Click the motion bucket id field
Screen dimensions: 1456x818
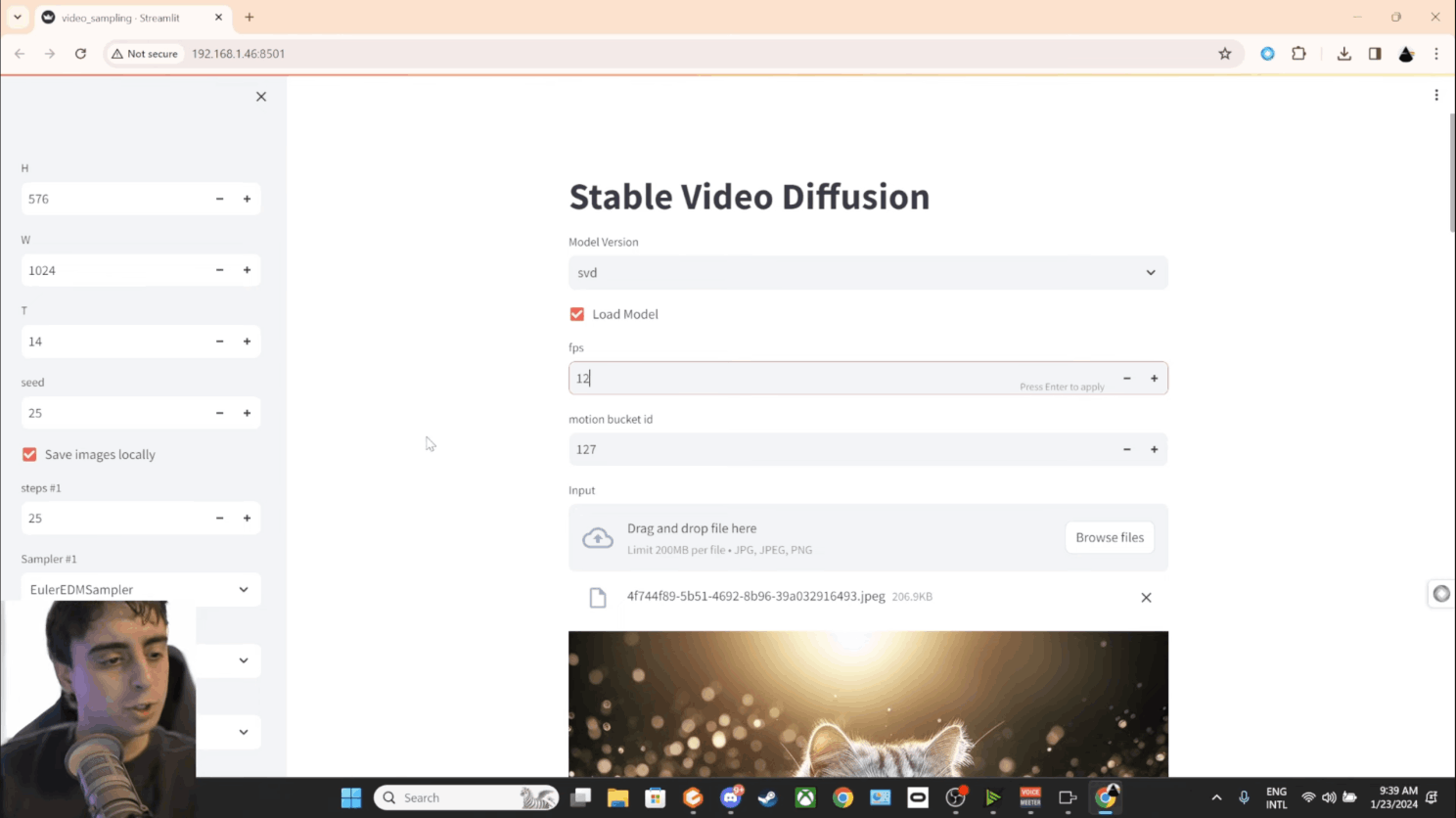point(842,449)
